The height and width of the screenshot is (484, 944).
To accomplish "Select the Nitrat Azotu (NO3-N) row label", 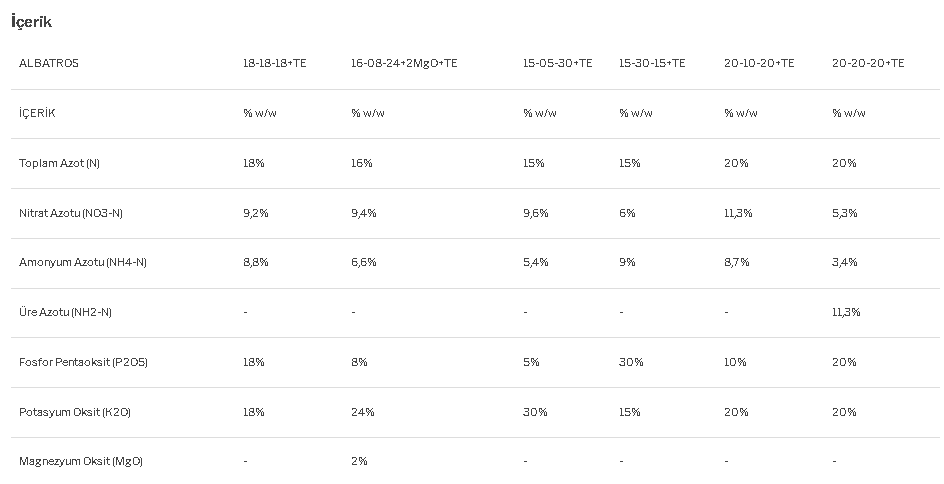I will [70, 213].
